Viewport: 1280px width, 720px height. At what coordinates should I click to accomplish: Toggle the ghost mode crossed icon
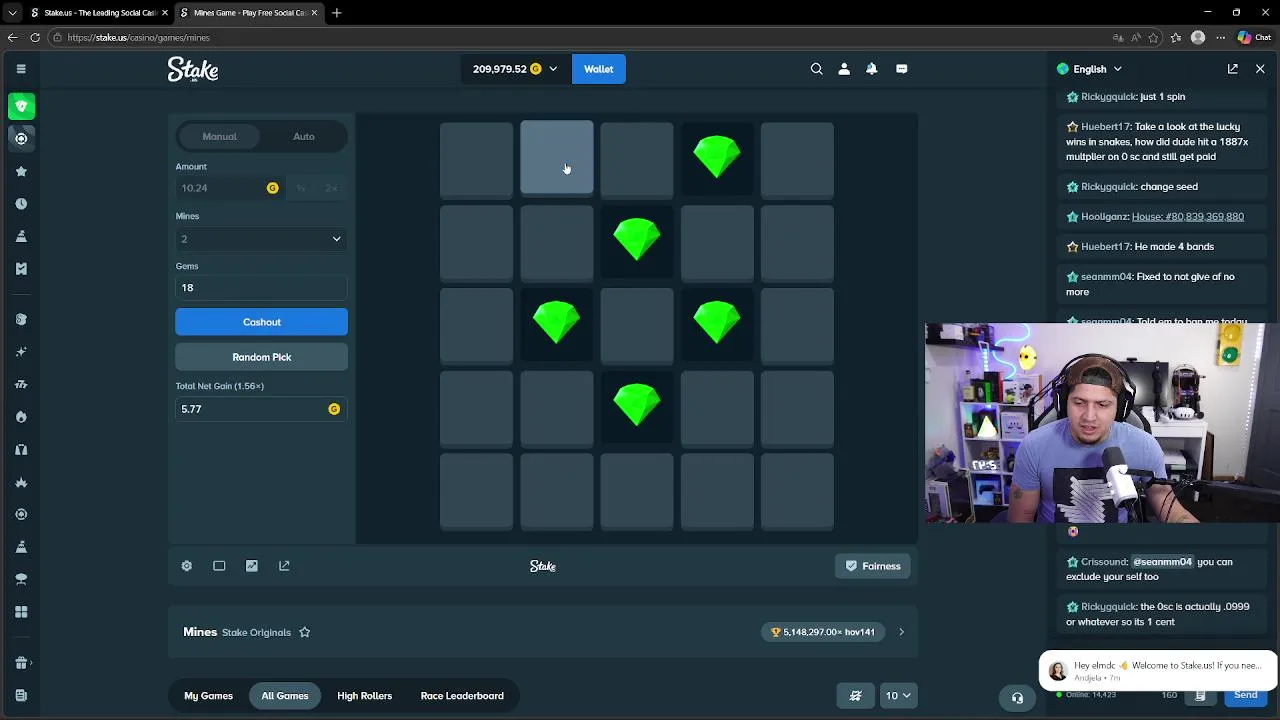coord(856,696)
